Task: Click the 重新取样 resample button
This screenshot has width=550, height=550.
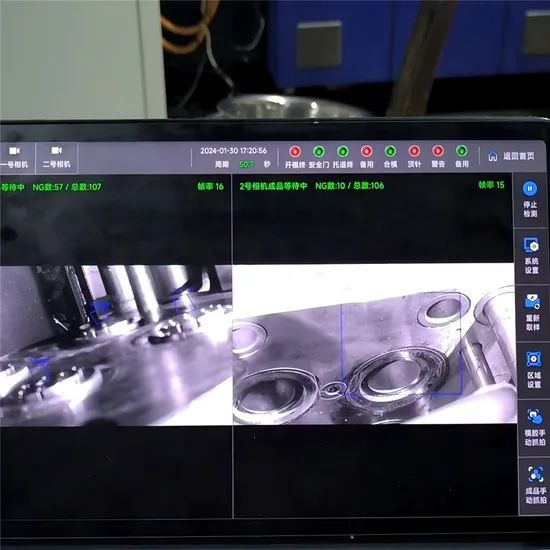Action: [532, 312]
